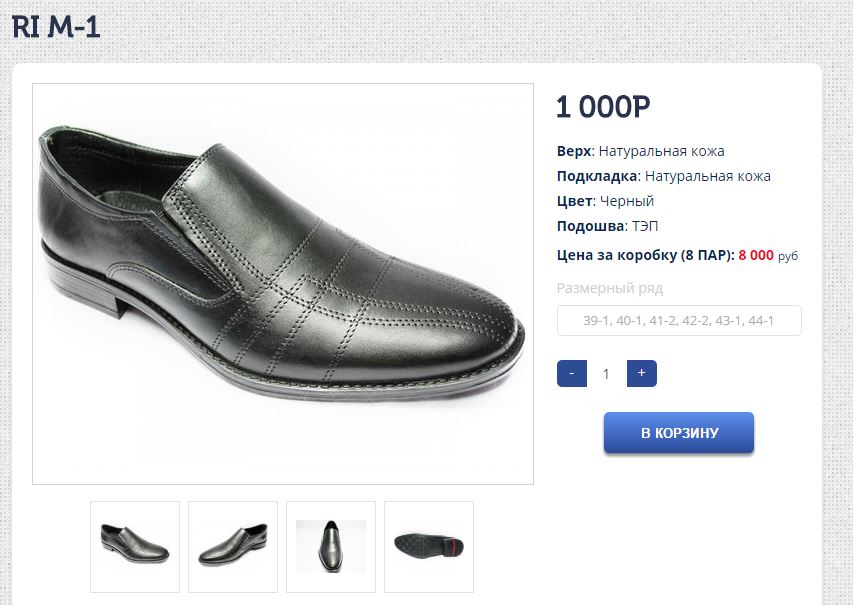Increase quantity with the plus button
This screenshot has width=853, height=605.
point(641,374)
